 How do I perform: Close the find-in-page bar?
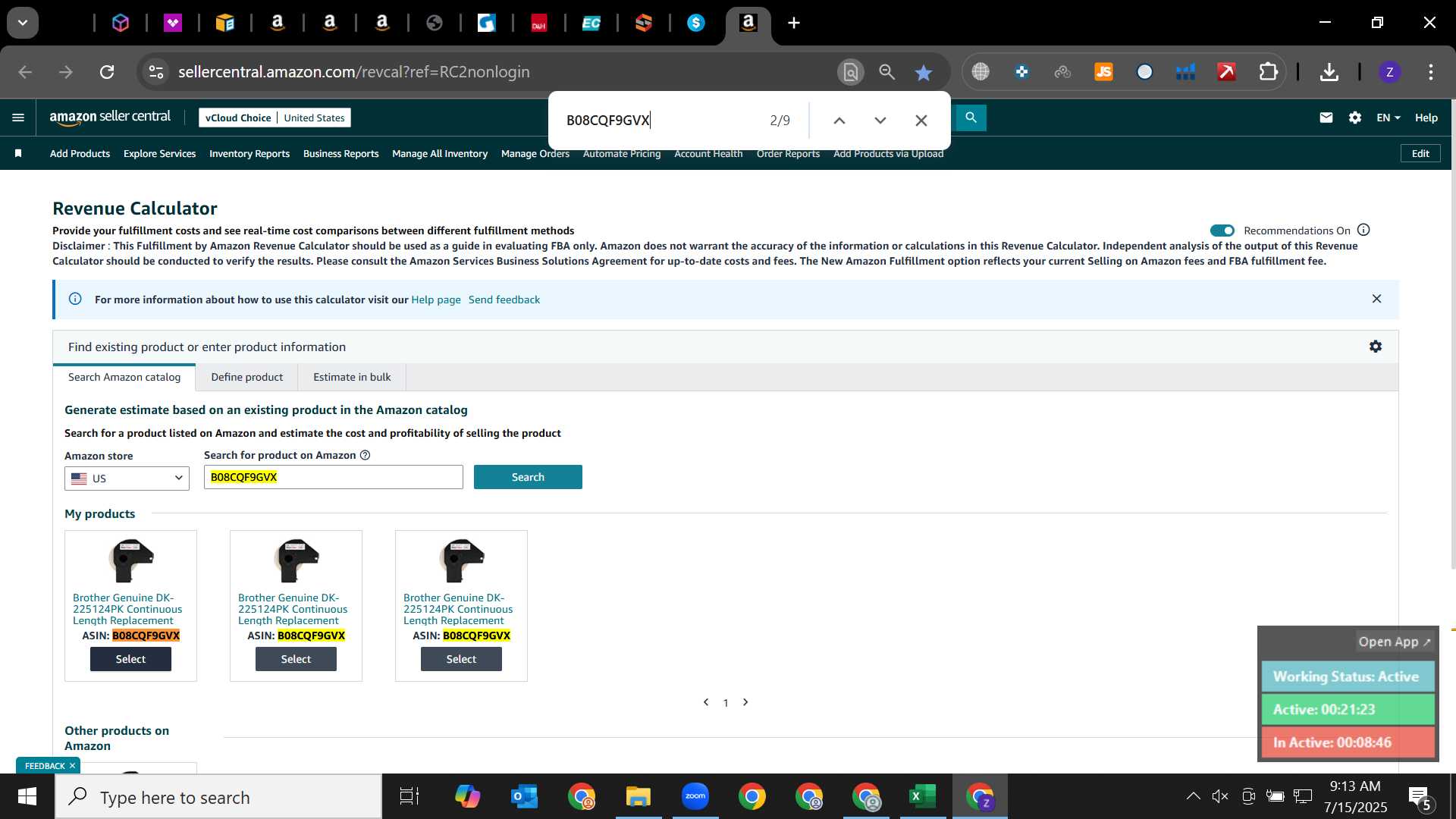tap(921, 121)
